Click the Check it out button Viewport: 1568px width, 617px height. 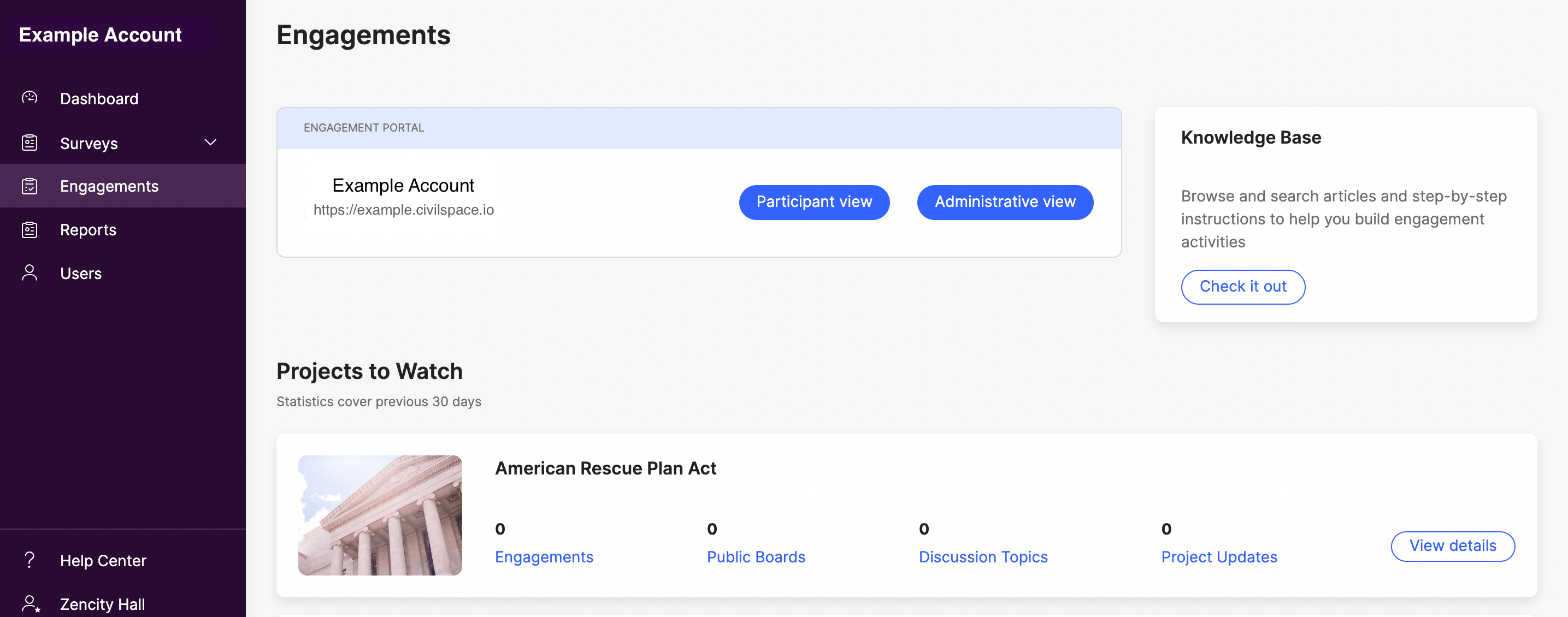[1243, 287]
